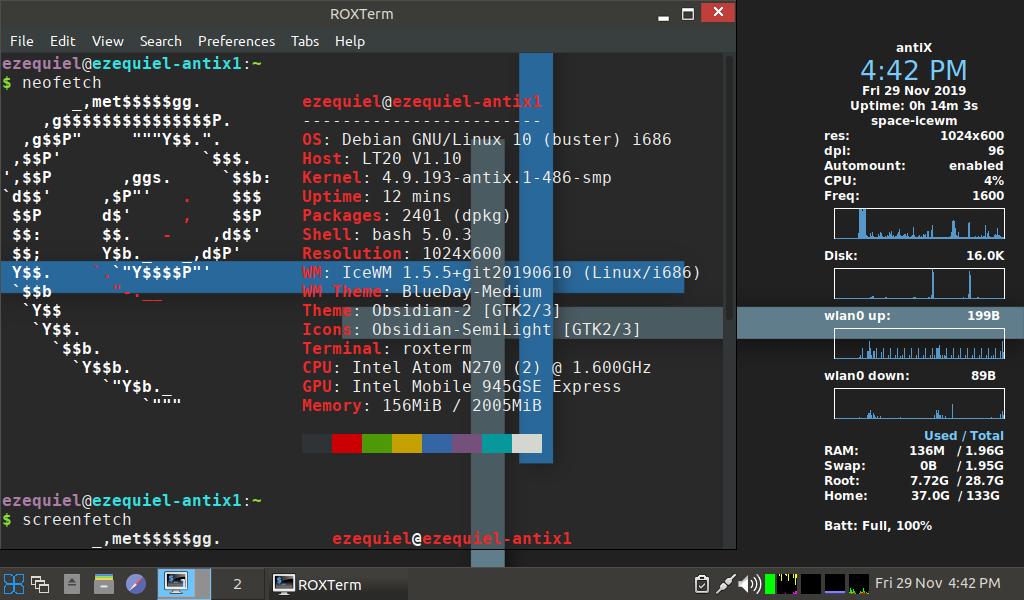Image resolution: width=1024 pixels, height=600 pixels.
Task: Click the taskbar clock Fri 29 Nov
Action: point(937,583)
